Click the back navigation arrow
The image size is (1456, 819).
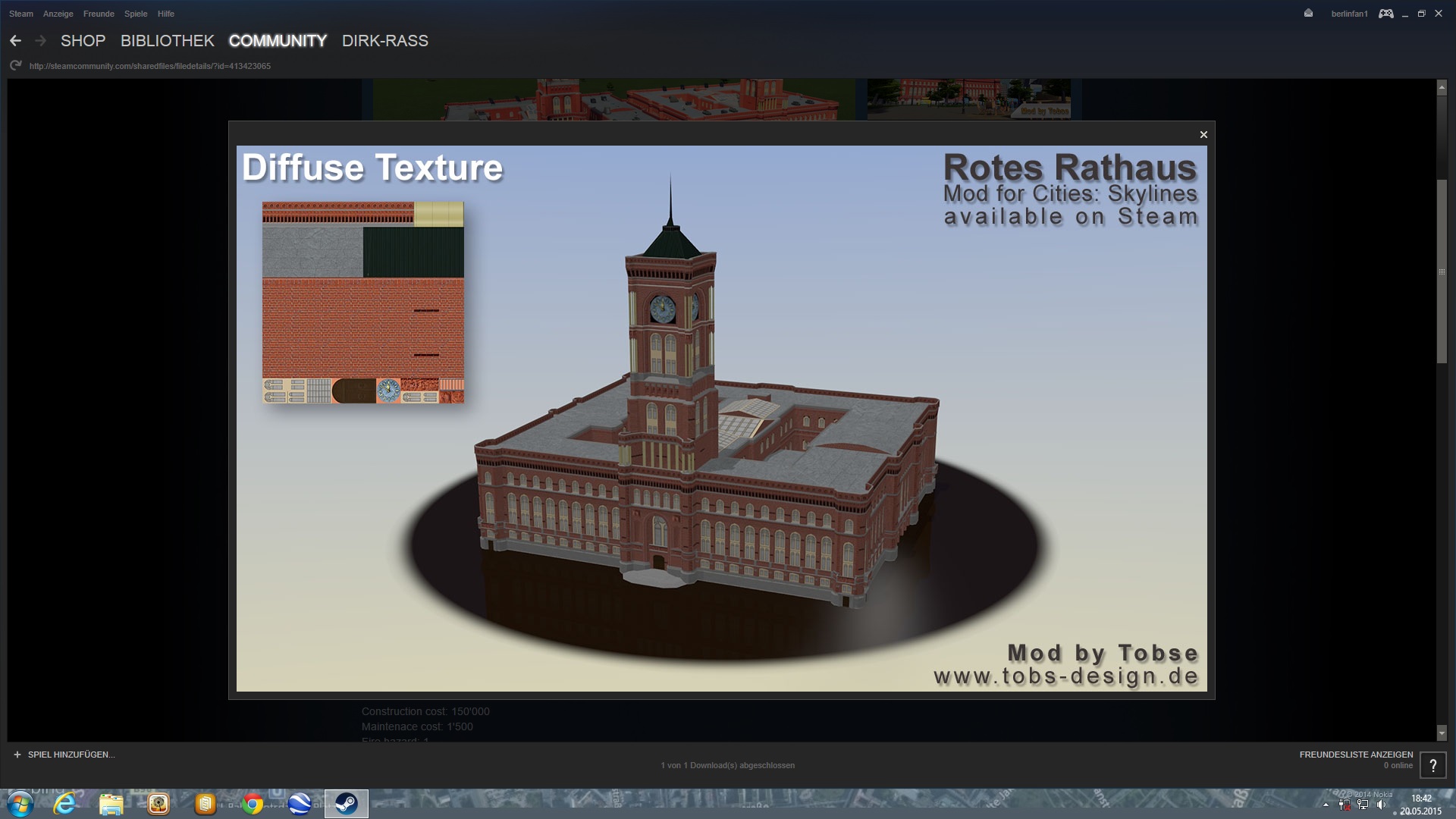point(16,41)
